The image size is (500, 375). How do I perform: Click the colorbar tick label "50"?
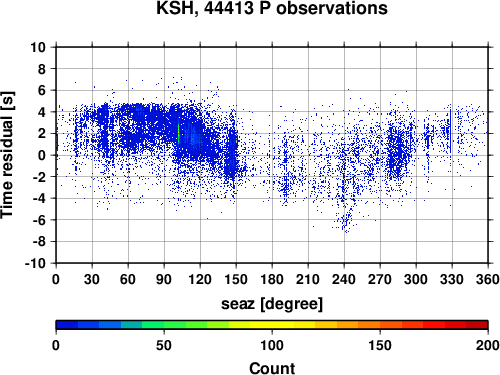(164, 345)
